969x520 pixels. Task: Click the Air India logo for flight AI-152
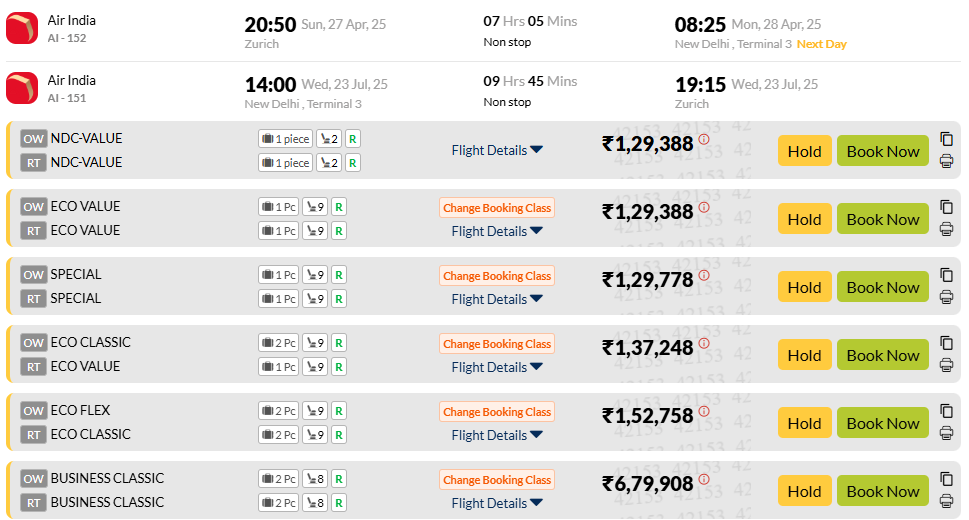click(x=22, y=28)
